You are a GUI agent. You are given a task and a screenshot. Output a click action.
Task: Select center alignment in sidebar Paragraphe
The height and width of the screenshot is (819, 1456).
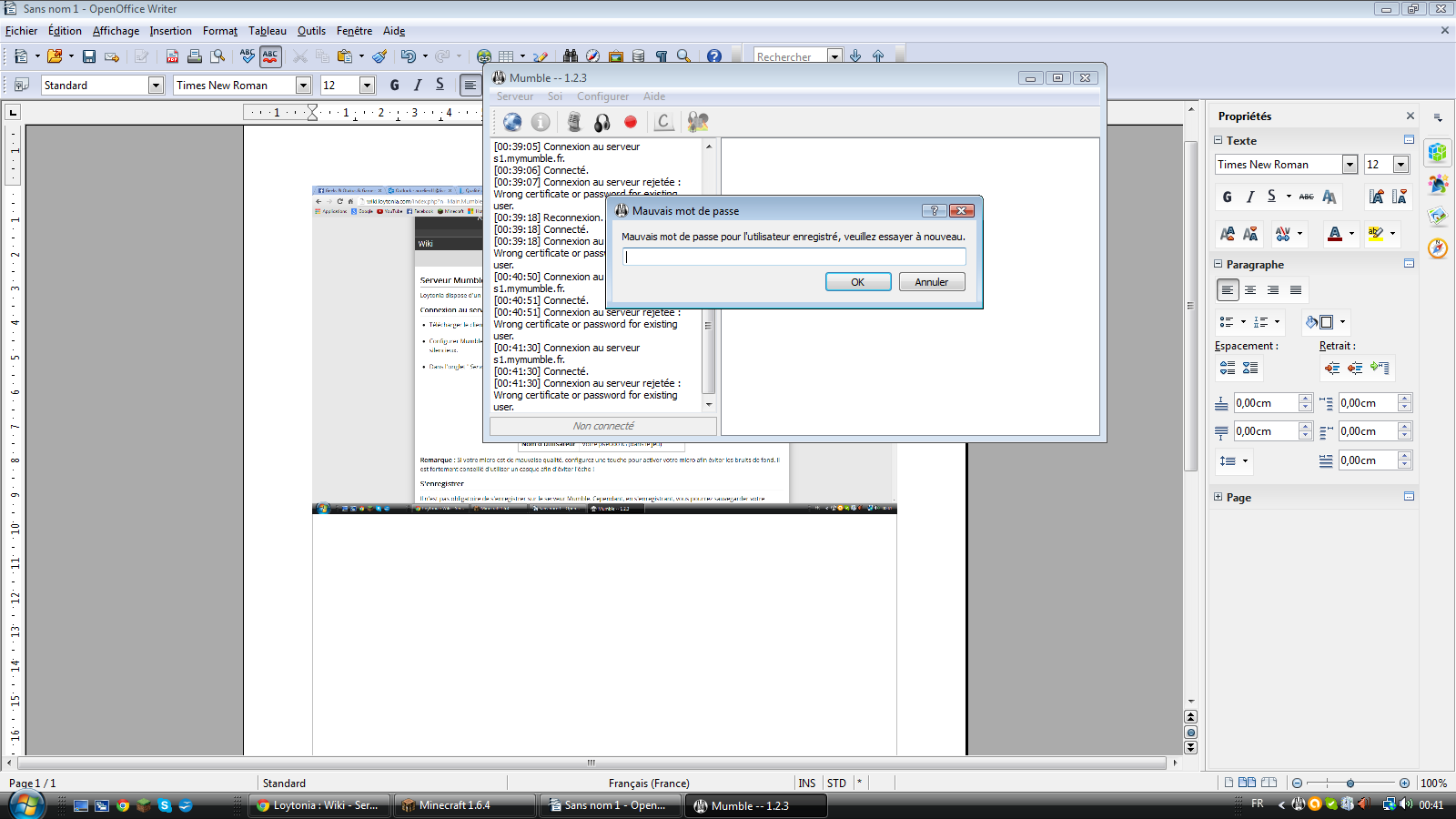[1250, 290]
